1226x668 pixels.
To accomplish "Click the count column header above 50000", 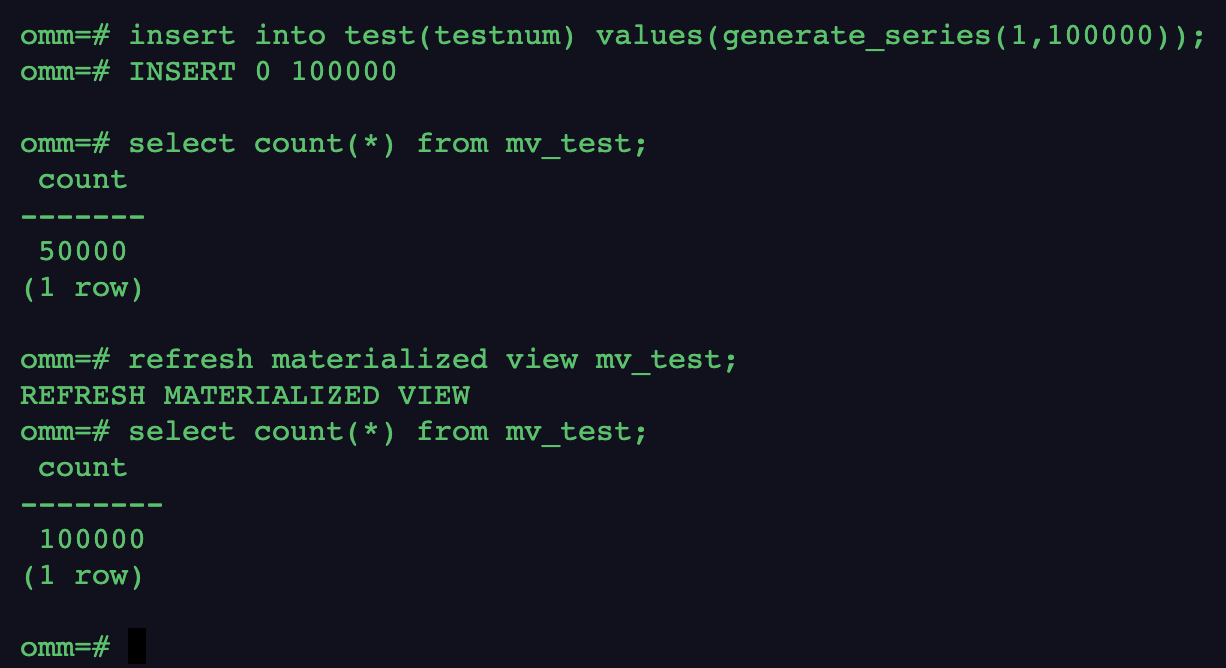I will pyautogui.click(x=83, y=179).
